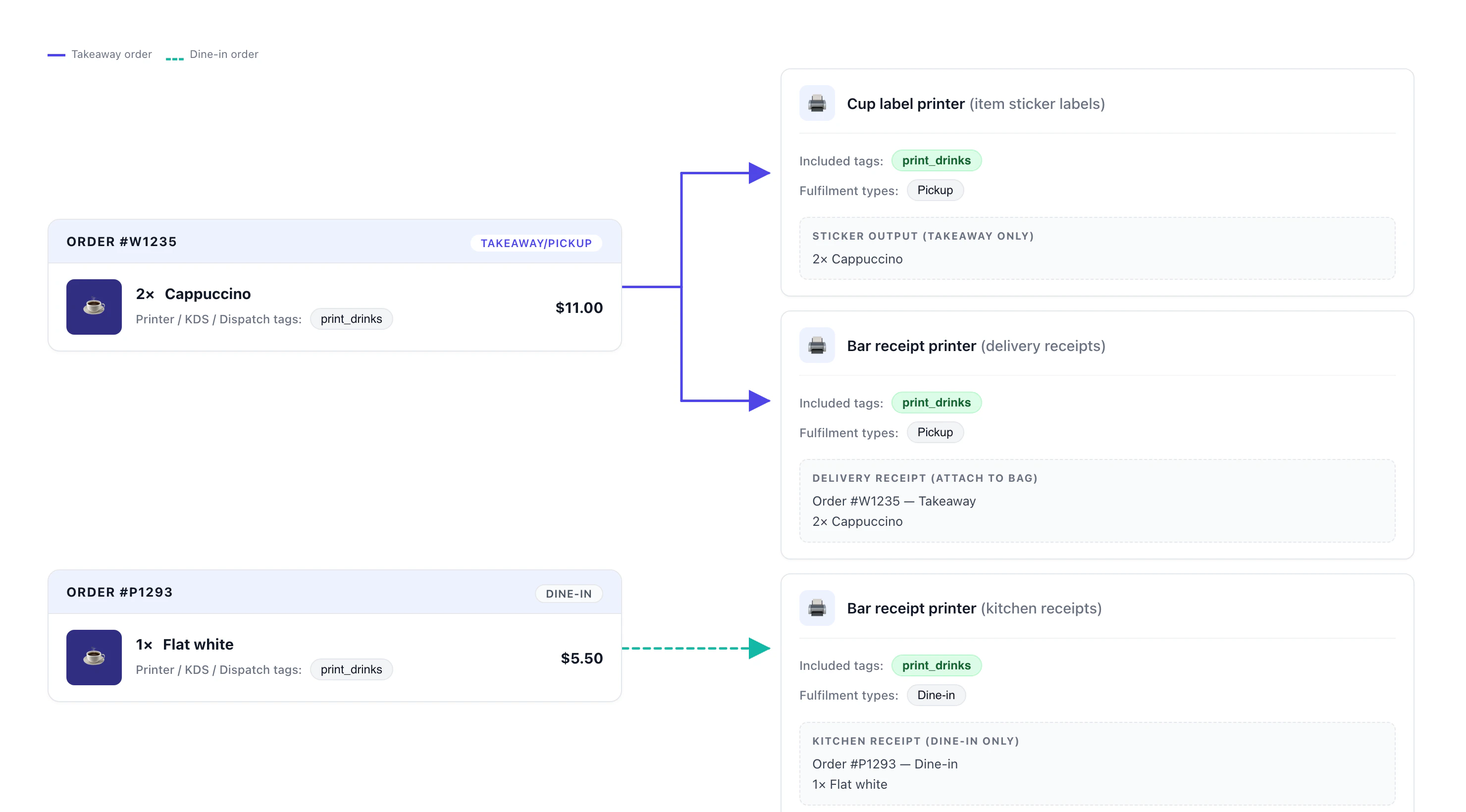The height and width of the screenshot is (812, 1466).
Task: Click DELIVERY RECEIPT (ATTACH TO BAG) heading
Action: (925, 478)
